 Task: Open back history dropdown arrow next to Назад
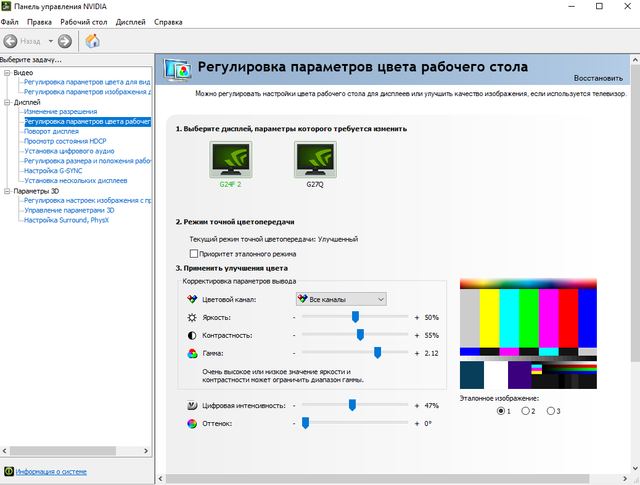pos(51,41)
